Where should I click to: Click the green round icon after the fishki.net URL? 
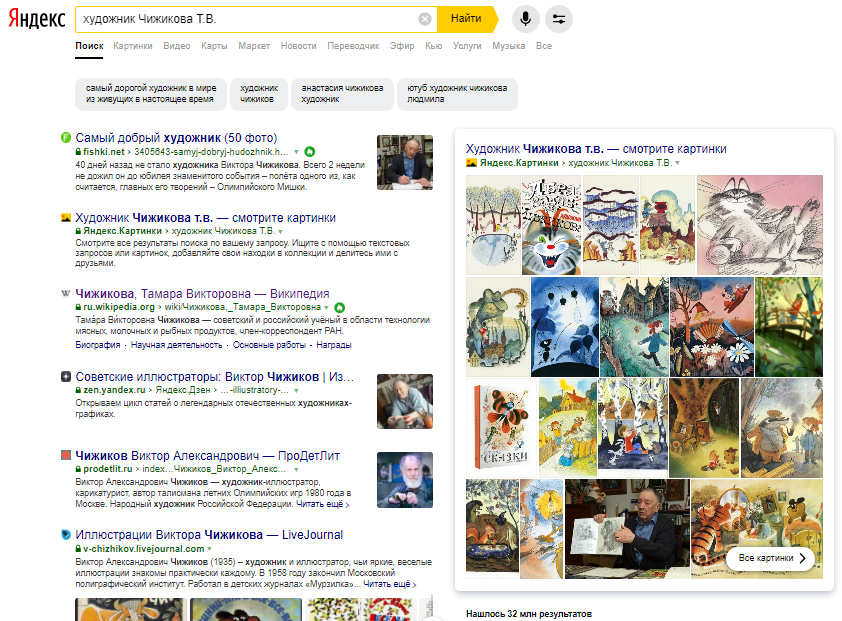click(x=310, y=152)
